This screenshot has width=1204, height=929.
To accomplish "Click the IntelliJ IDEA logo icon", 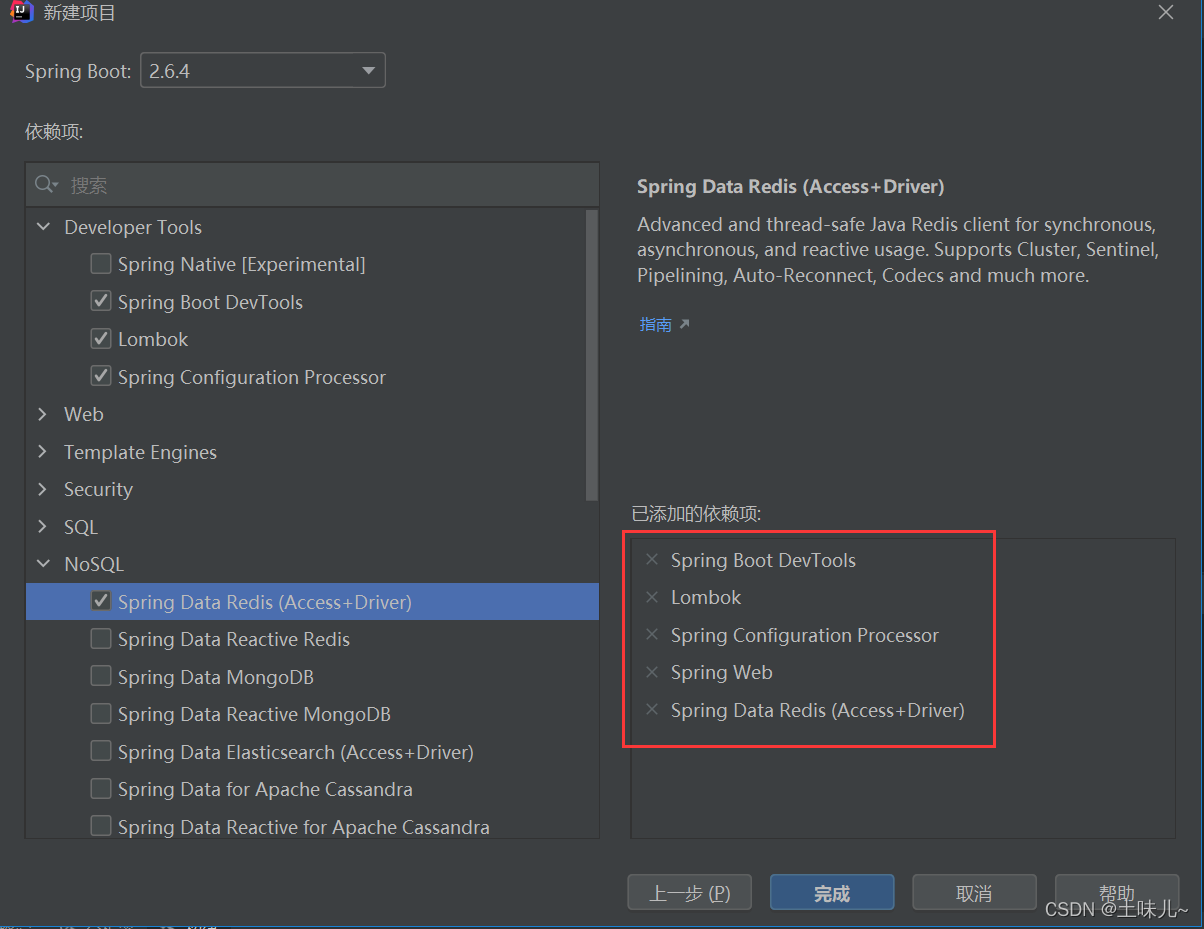I will pyautogui.click(x=21, y=13).
